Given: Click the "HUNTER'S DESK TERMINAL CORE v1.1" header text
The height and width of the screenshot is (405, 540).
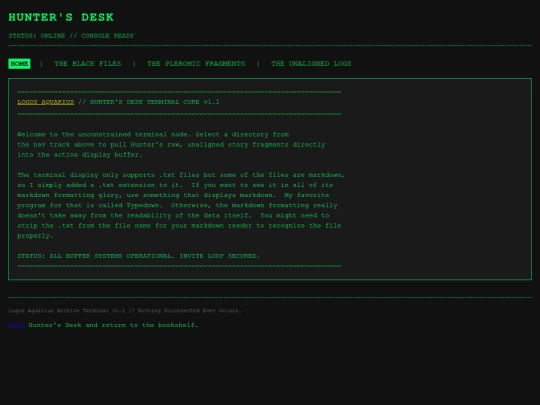Looking at the screenshot, I should 155,102.
